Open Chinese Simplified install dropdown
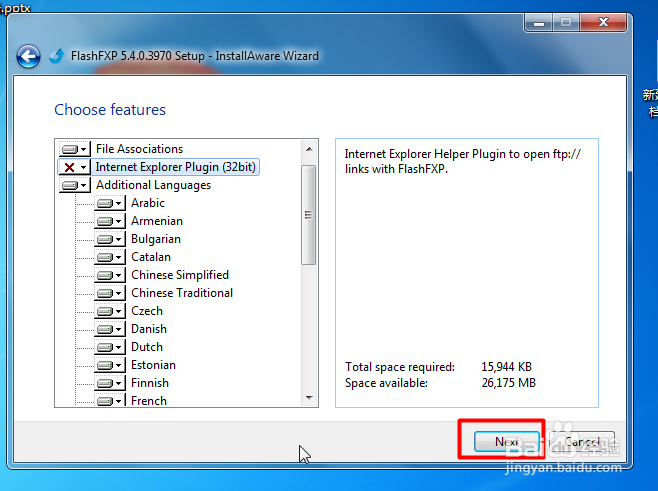The image size is (658, 491). coord(110,275)
